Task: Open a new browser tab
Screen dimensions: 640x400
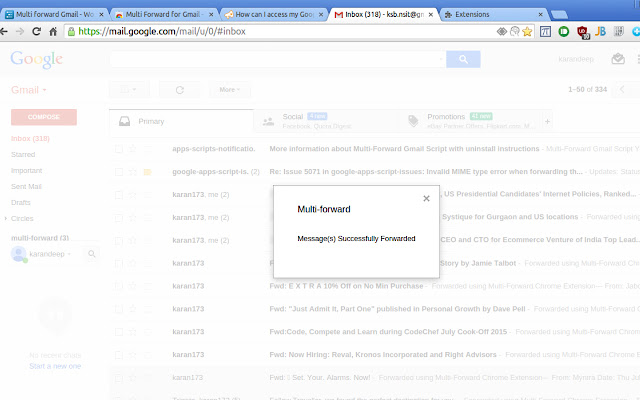Action: click(x=559, y=15)
